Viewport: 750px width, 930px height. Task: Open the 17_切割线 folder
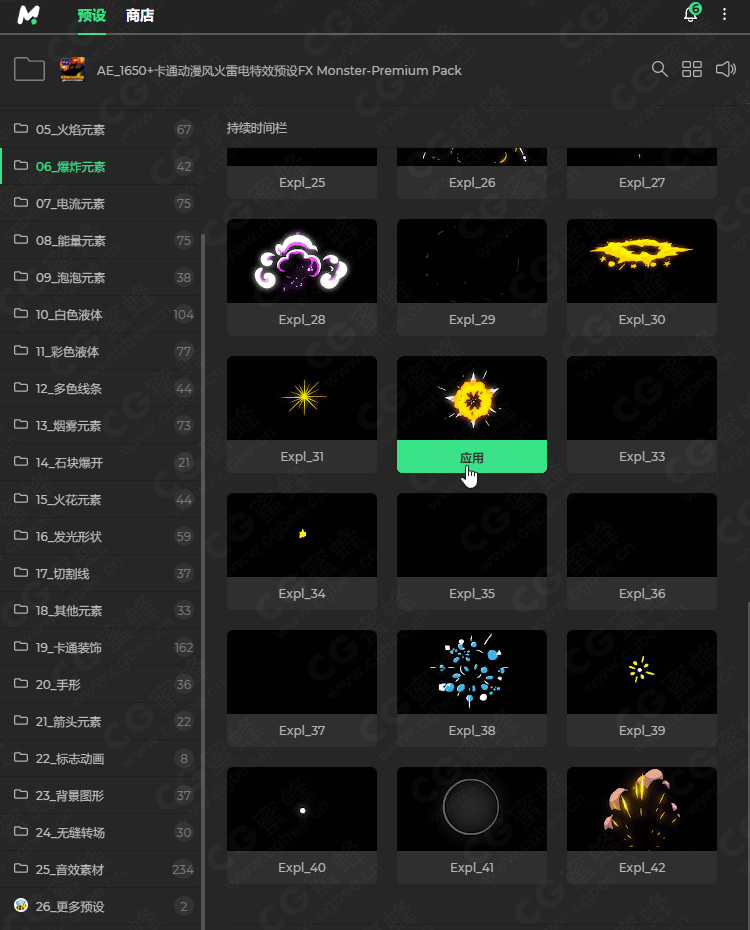100,574
